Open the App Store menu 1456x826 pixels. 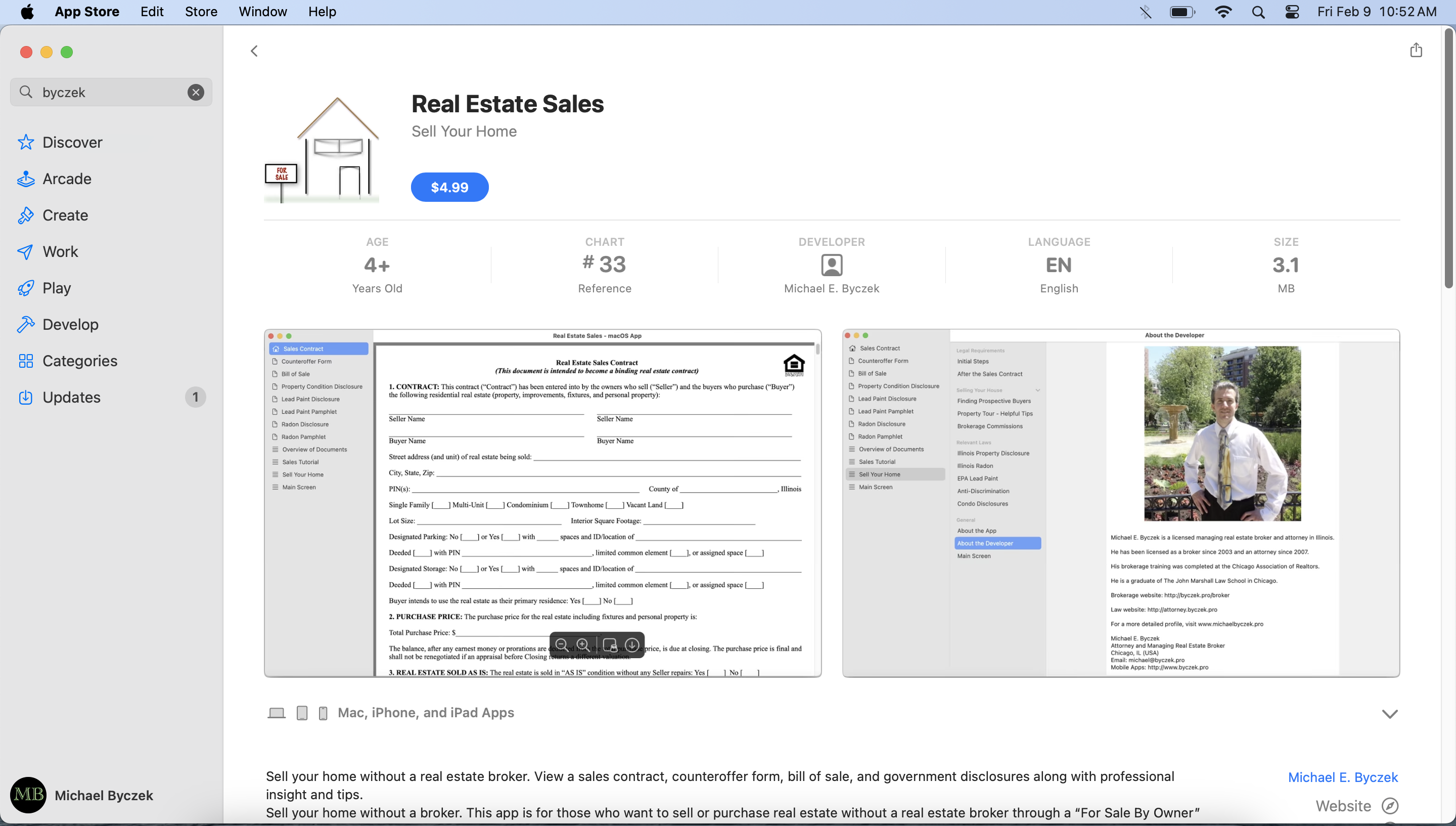(x=87, y=12)
